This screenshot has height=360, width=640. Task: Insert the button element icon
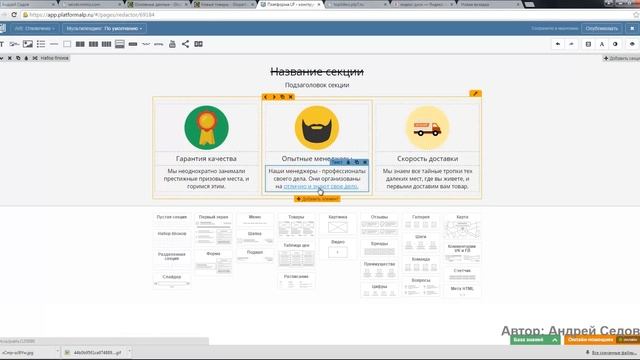point(133,44)
